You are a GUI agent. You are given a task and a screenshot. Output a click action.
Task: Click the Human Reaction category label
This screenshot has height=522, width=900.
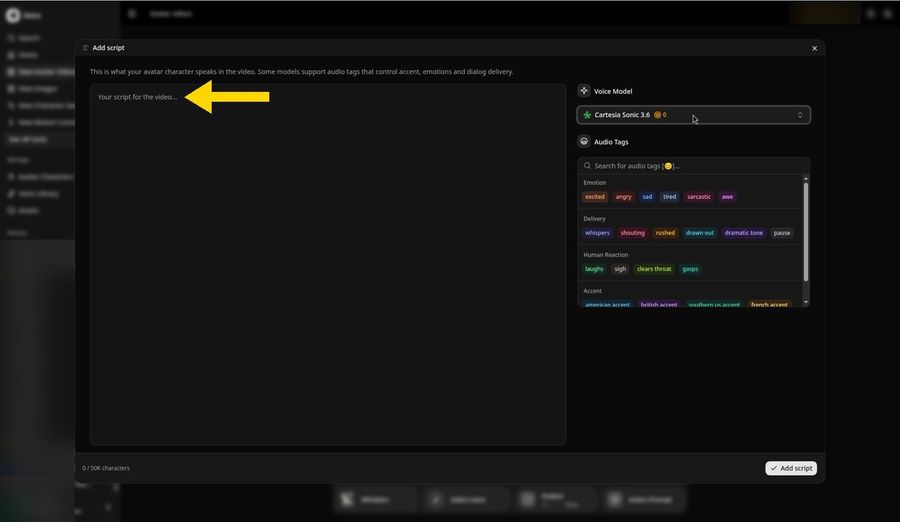click(x=606, y=255)
